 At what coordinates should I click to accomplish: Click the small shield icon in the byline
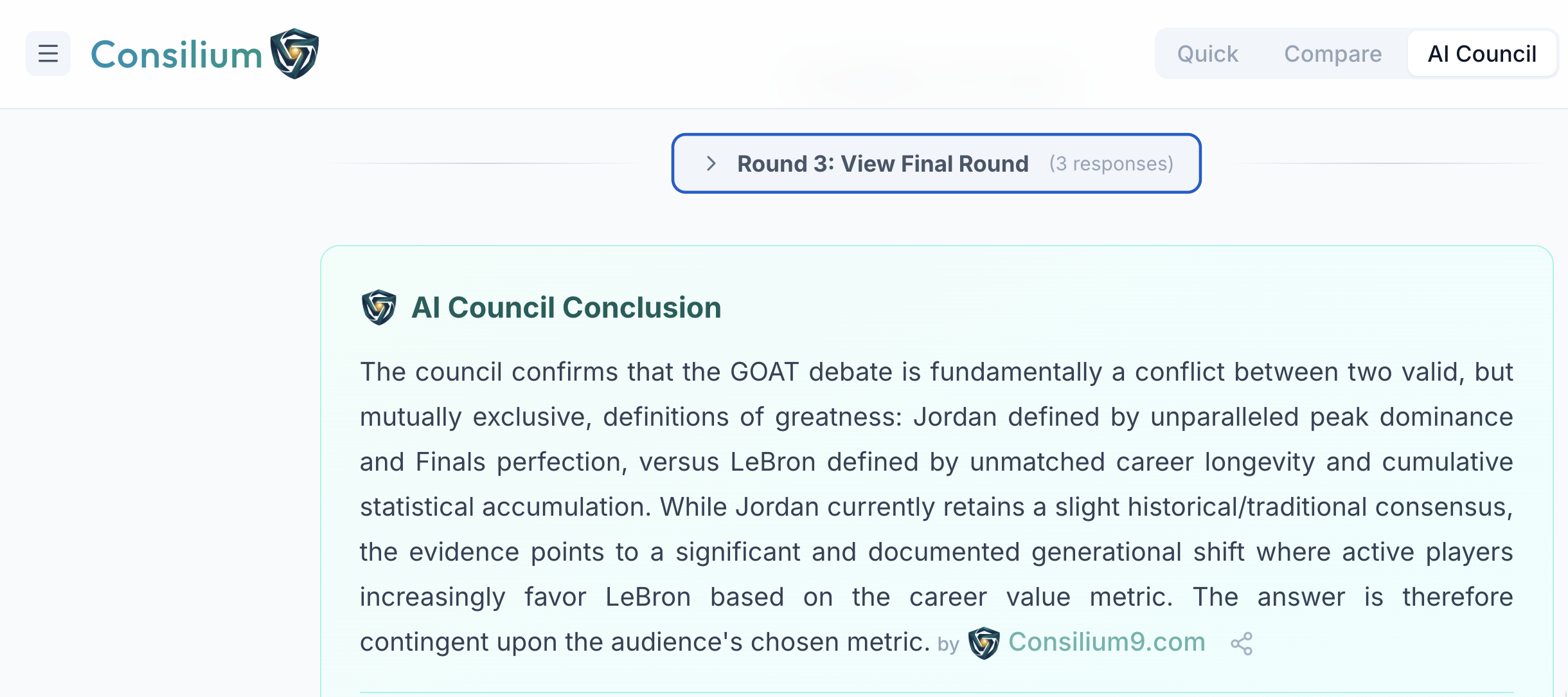point(984,642)
